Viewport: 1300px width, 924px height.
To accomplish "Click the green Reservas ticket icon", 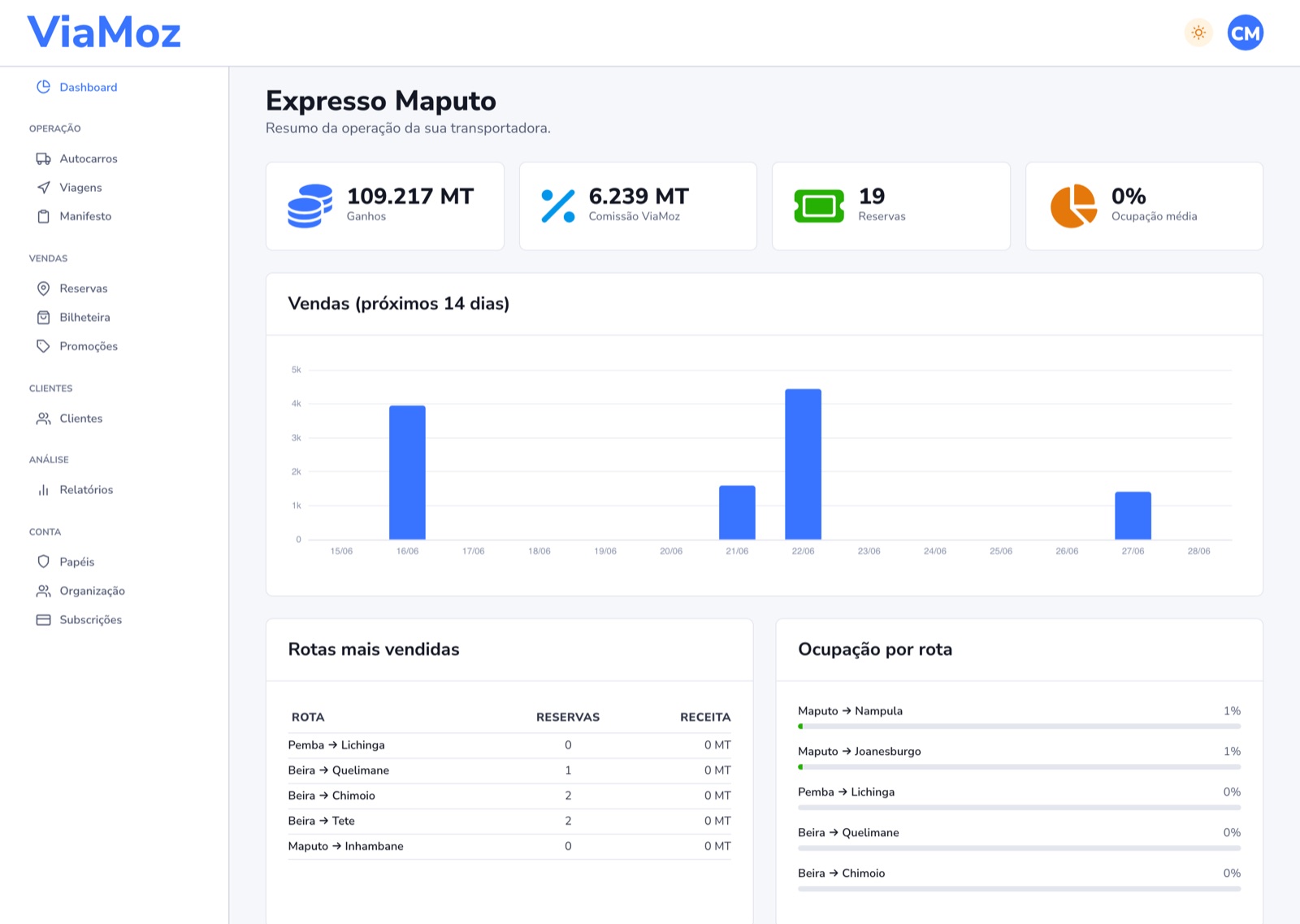I will 819,206.
